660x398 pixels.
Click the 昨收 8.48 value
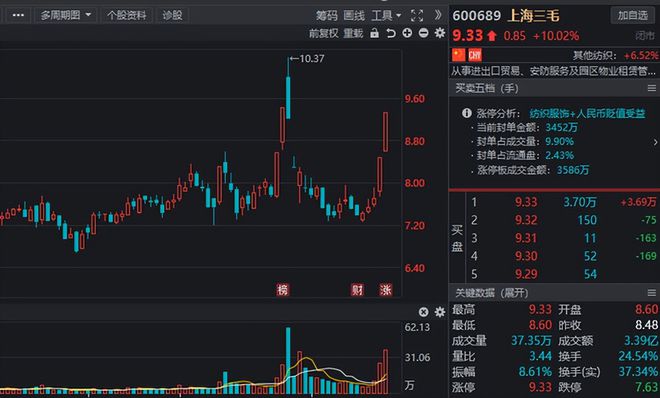point(647,325)
